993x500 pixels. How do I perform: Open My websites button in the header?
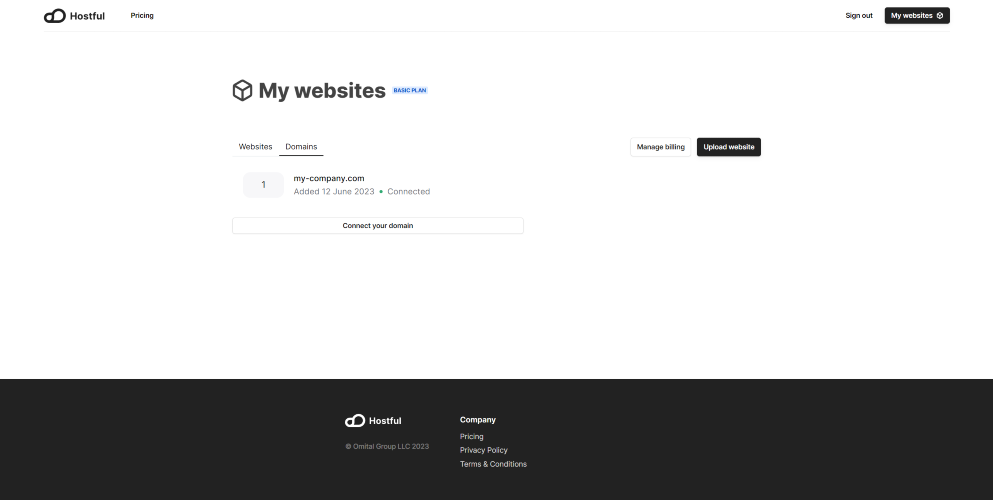click(917, 16)
